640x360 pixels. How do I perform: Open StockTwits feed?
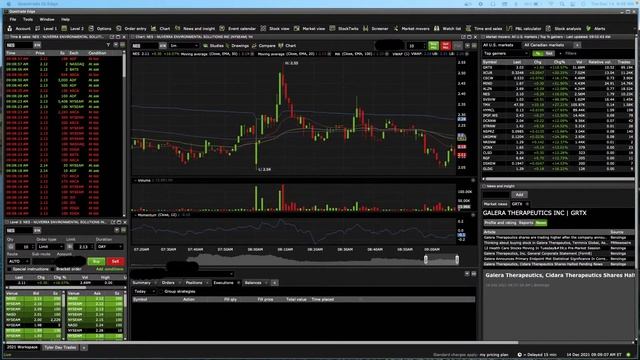tap(344, 29)
